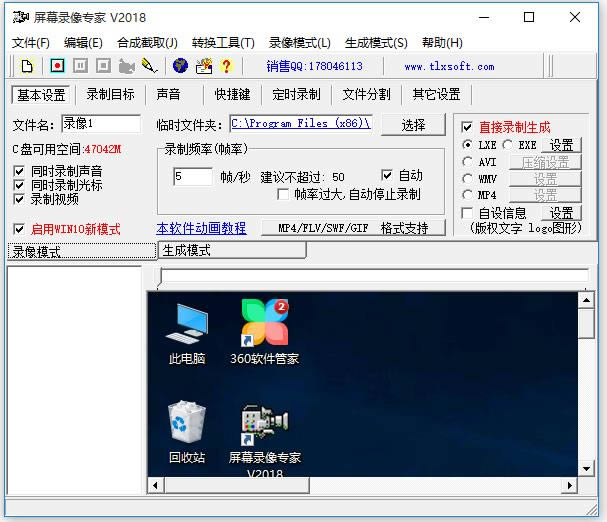607x522 pixels.
Task: Switch to the 其它设置 tab
Action: tap(436, 94)
